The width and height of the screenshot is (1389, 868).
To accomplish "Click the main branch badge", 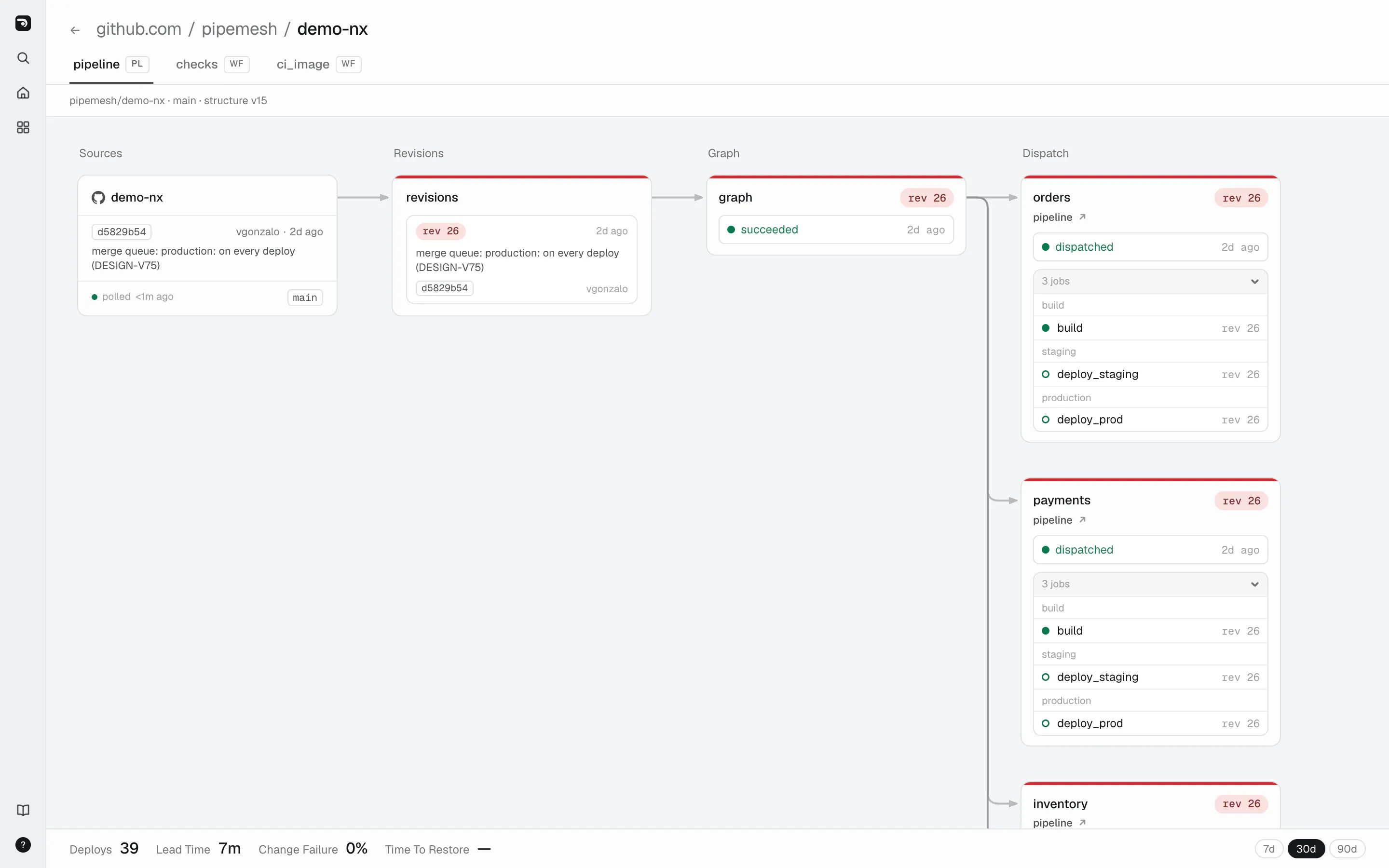I will click(305, 298).
